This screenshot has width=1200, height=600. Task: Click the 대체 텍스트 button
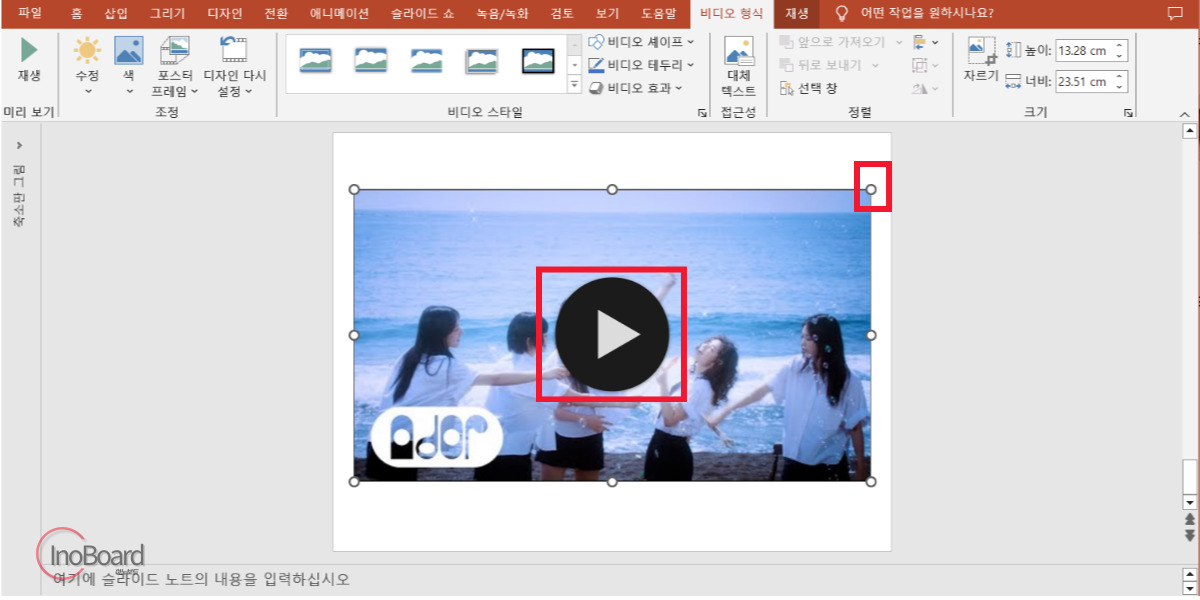(739, 67)
